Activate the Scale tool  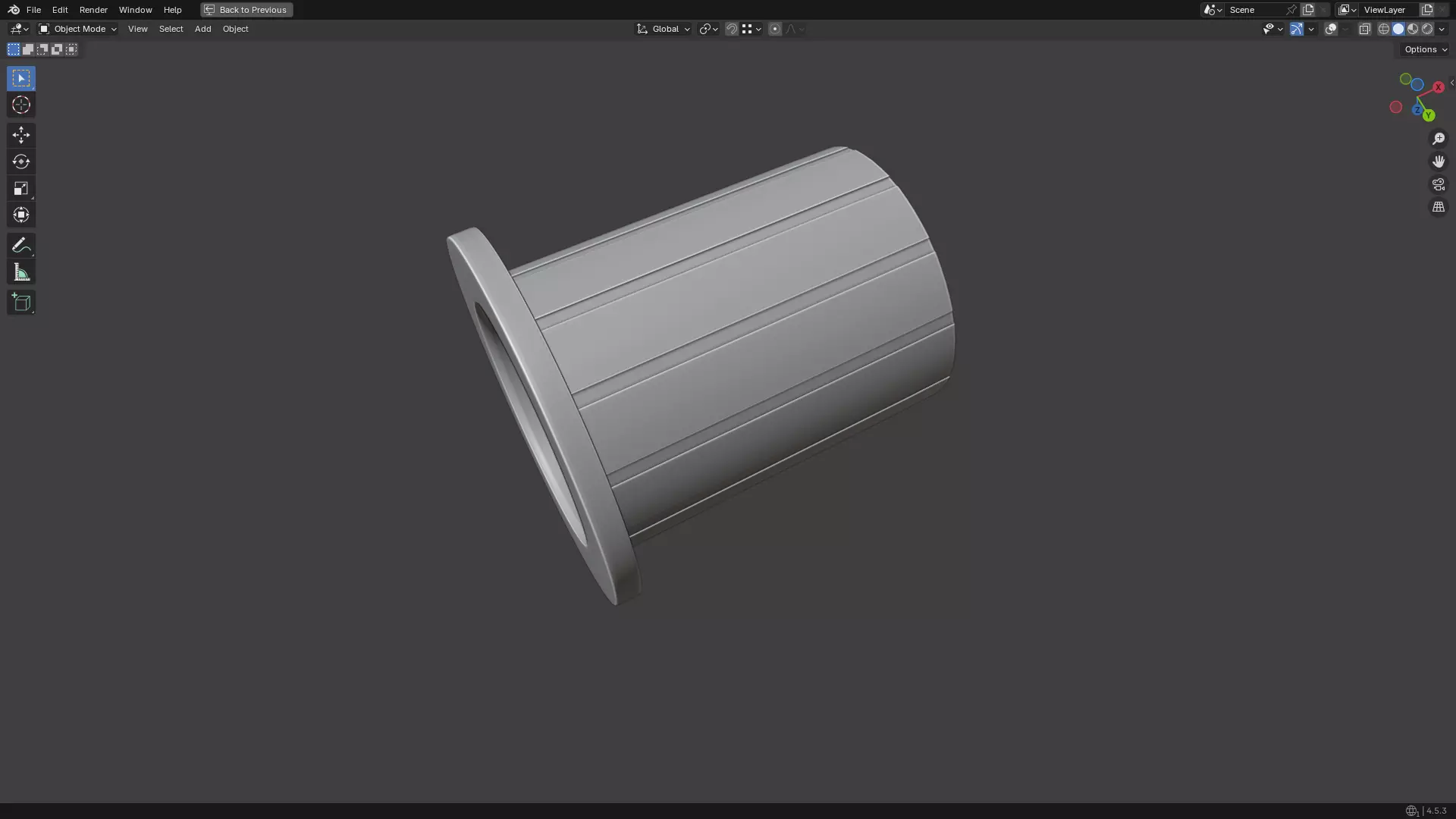tap(21, 188)
